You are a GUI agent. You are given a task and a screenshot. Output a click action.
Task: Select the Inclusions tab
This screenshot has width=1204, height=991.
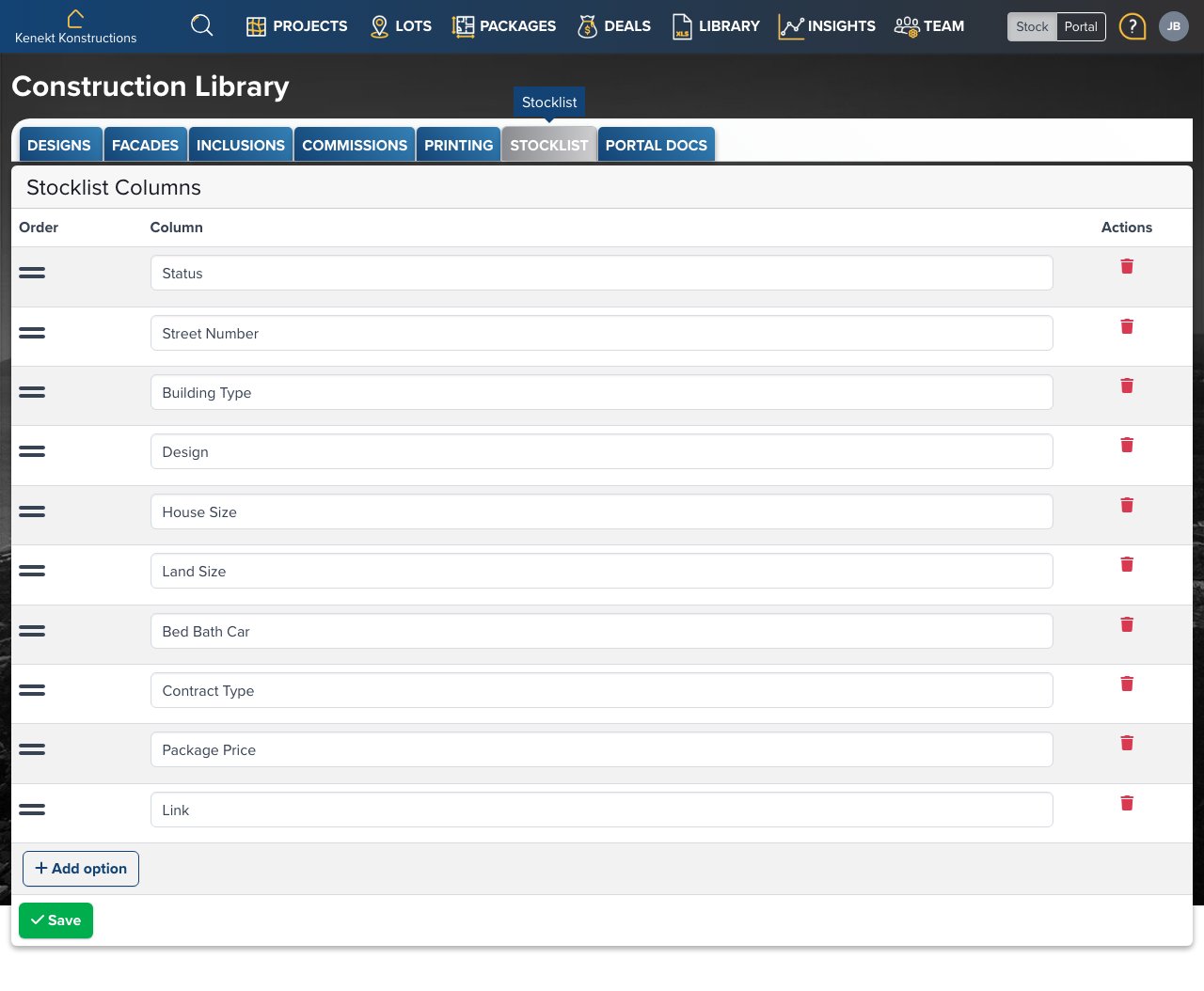(x=241, y=145)
